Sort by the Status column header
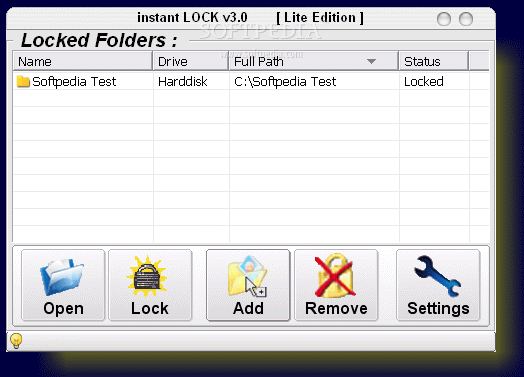 pos(433,61)
